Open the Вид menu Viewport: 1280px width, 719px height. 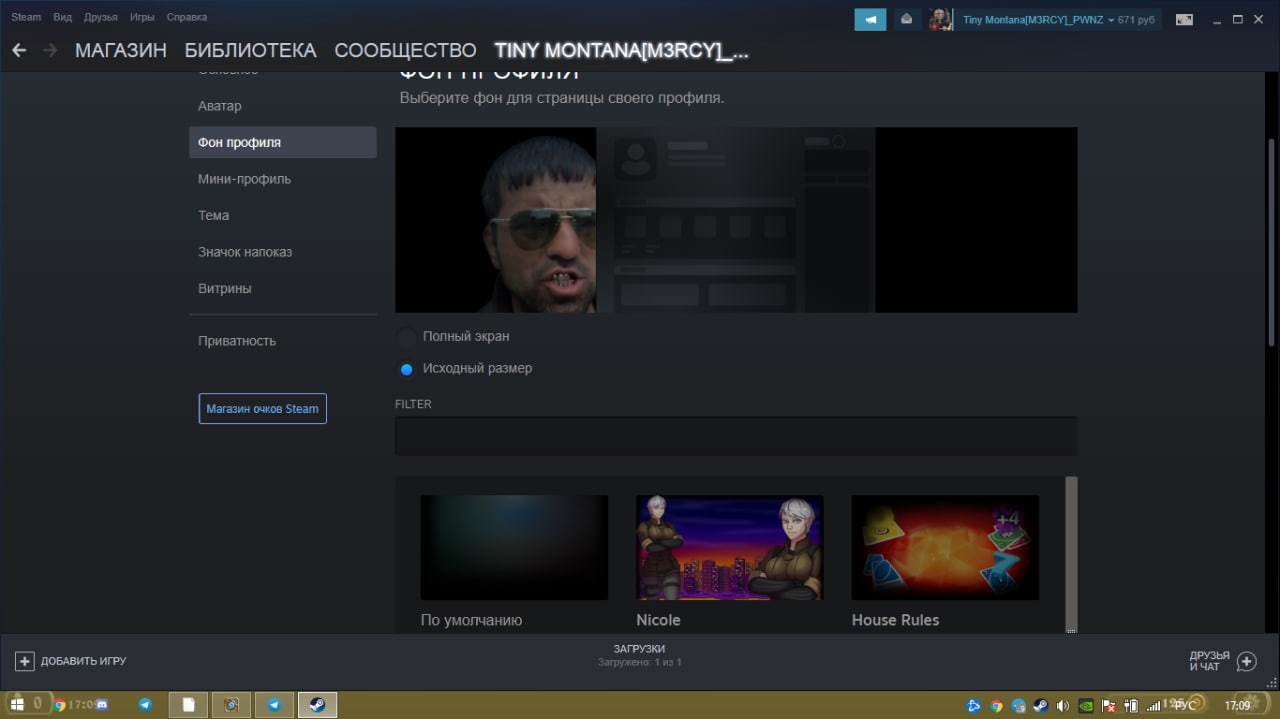(x=62, y=17)
